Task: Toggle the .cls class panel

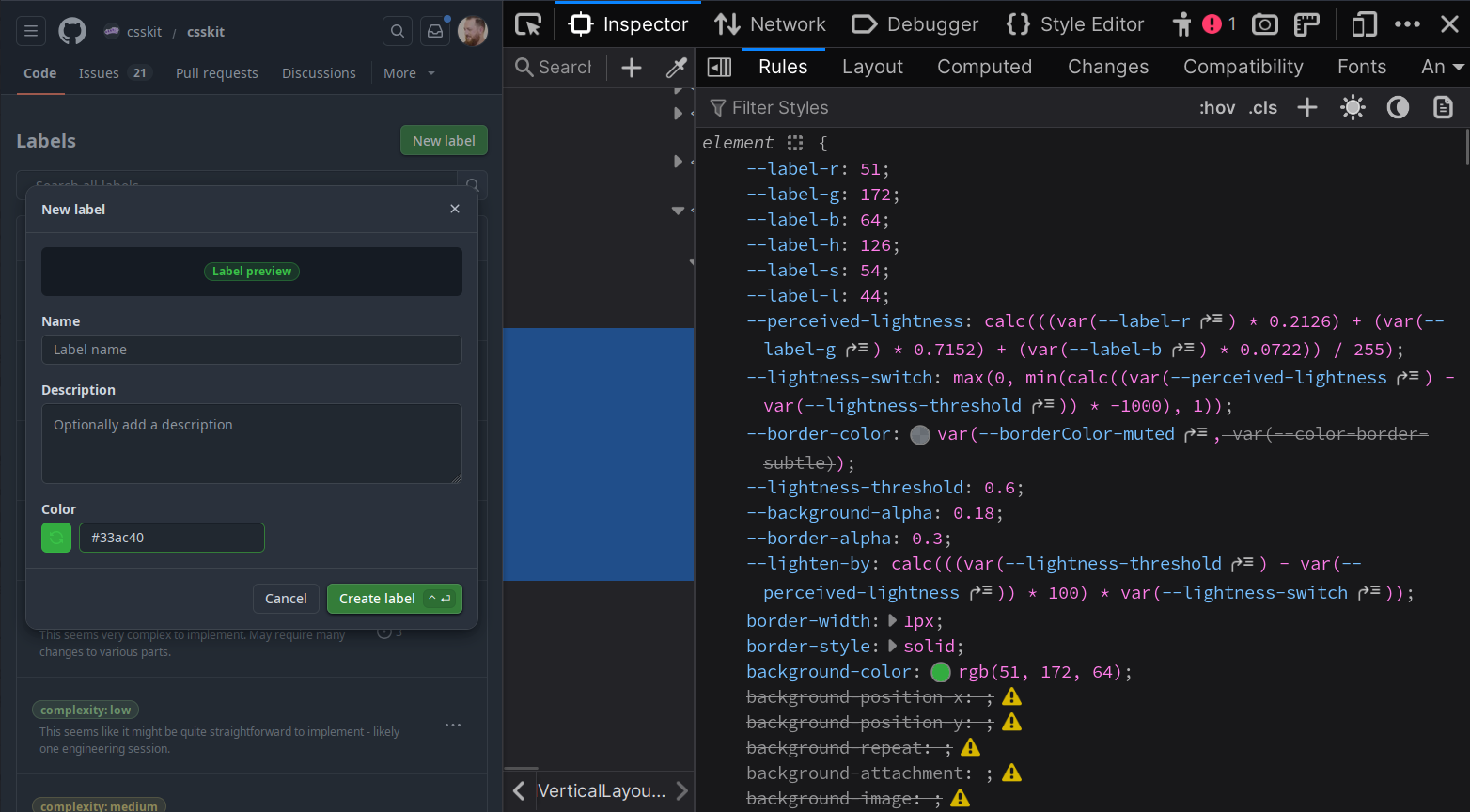Action: [x=1262, y=107]
